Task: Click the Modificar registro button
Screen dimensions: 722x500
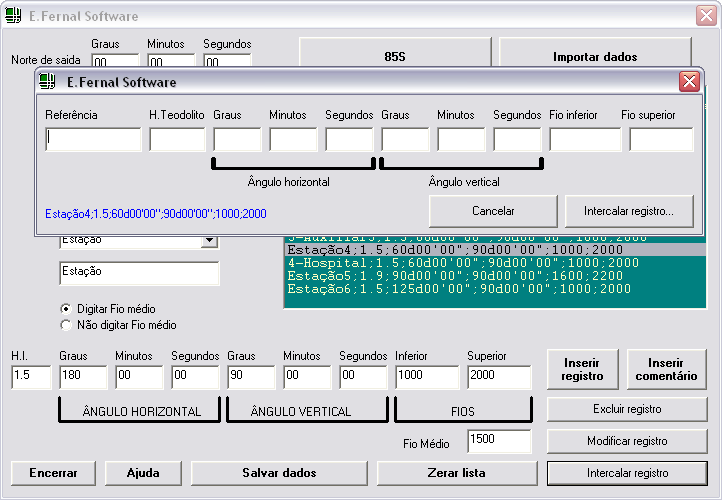Action: tap(627, 441)
